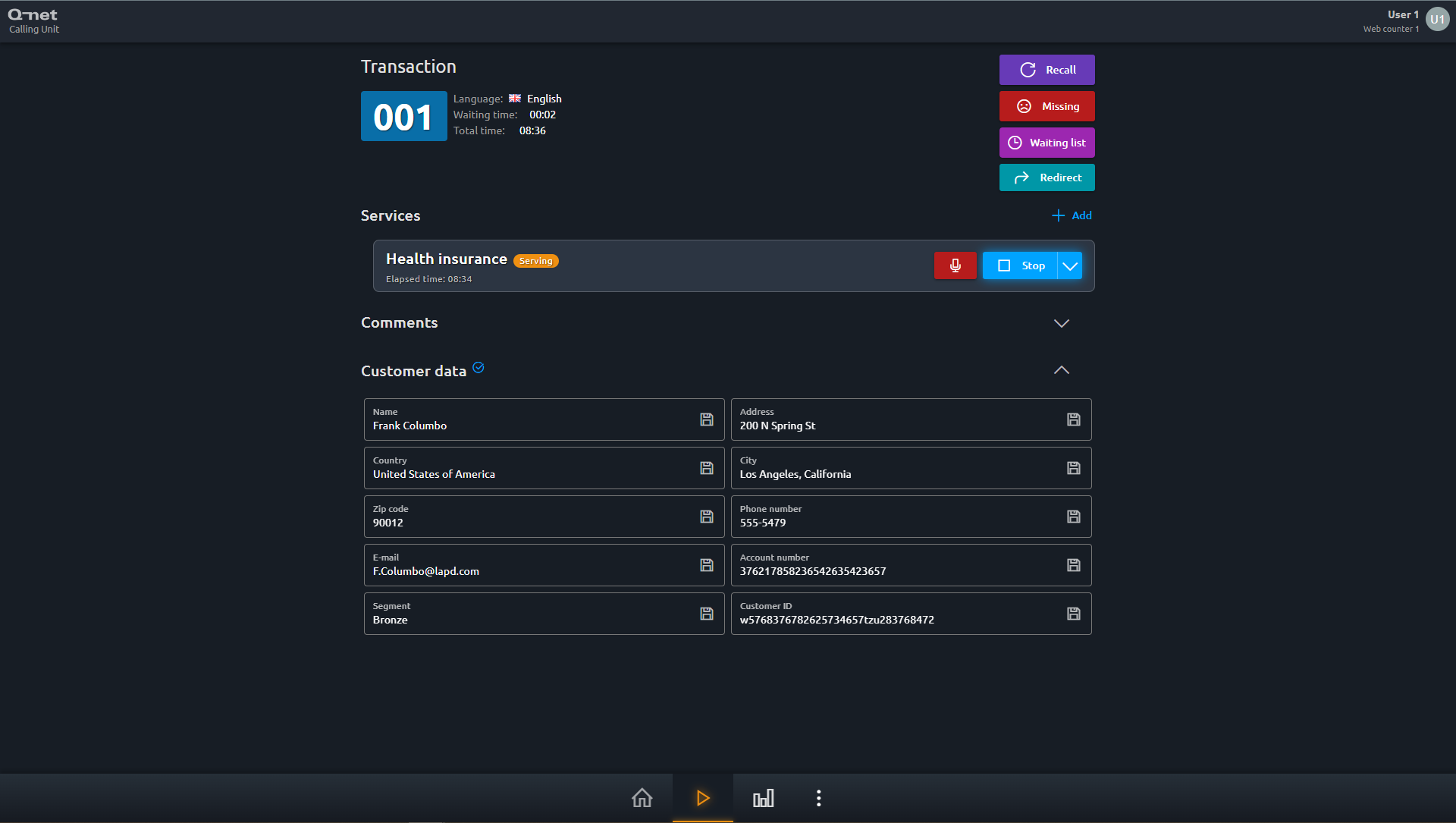Save the Country field with its disk icon
Screen dimensions: 1456x823
(707, 468)
